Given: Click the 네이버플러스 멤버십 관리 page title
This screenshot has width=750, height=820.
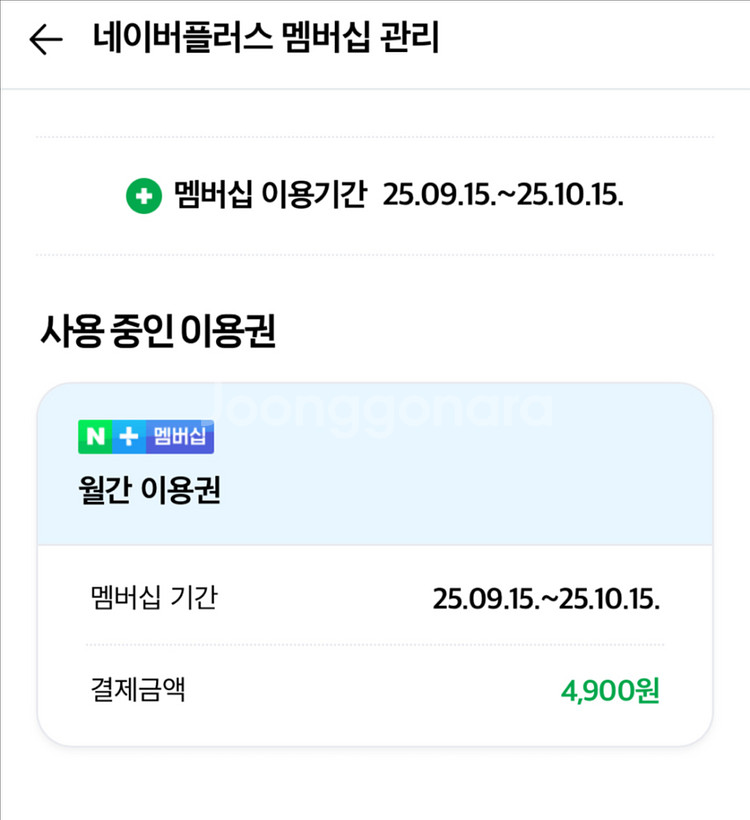Looking at the screenshot, I should click(266, 39).
